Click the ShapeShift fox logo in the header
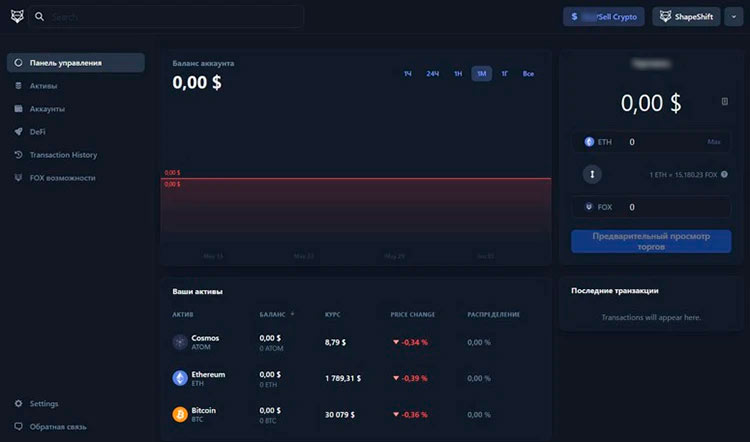The width and height of the screenshot is (750, 442). [17, 17]
